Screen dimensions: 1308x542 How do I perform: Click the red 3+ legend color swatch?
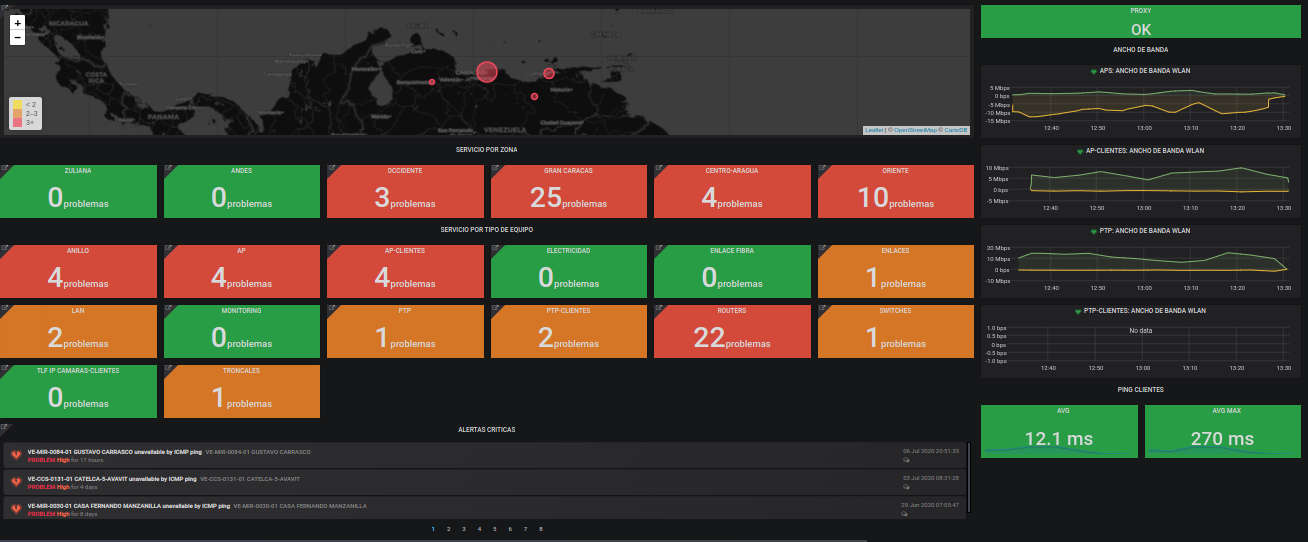pos(17,123)
